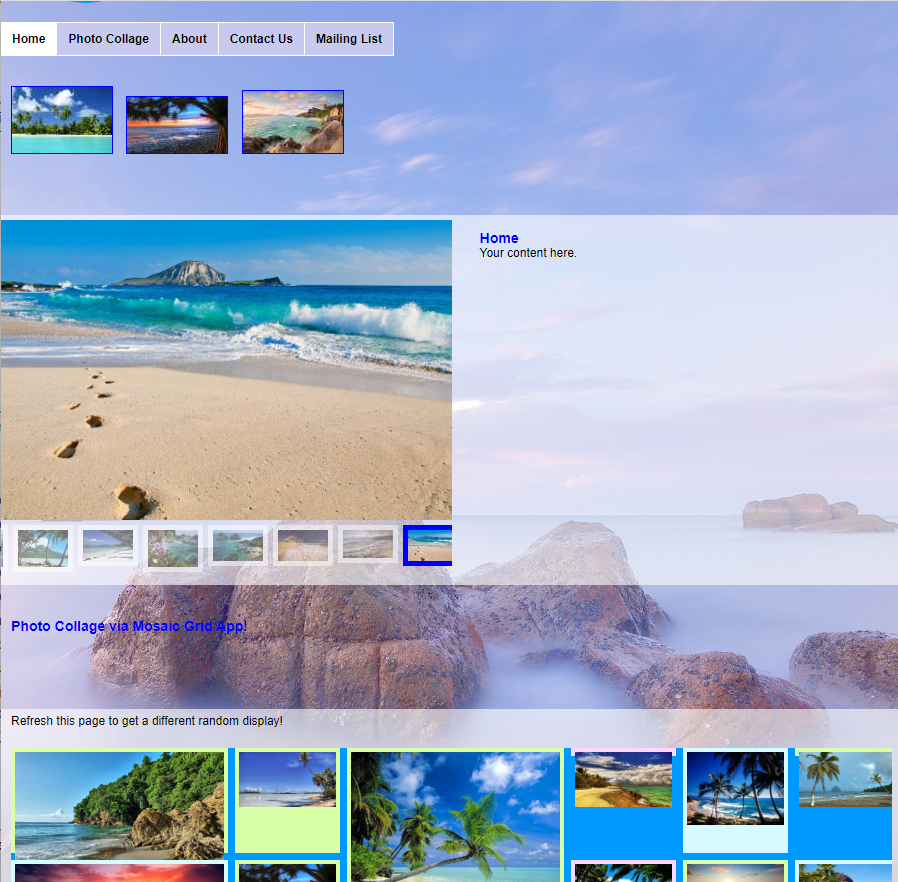Open the rocky jungle coastline mosaic photo
This screenshot has width=898, height=882.
click(119, 805)
